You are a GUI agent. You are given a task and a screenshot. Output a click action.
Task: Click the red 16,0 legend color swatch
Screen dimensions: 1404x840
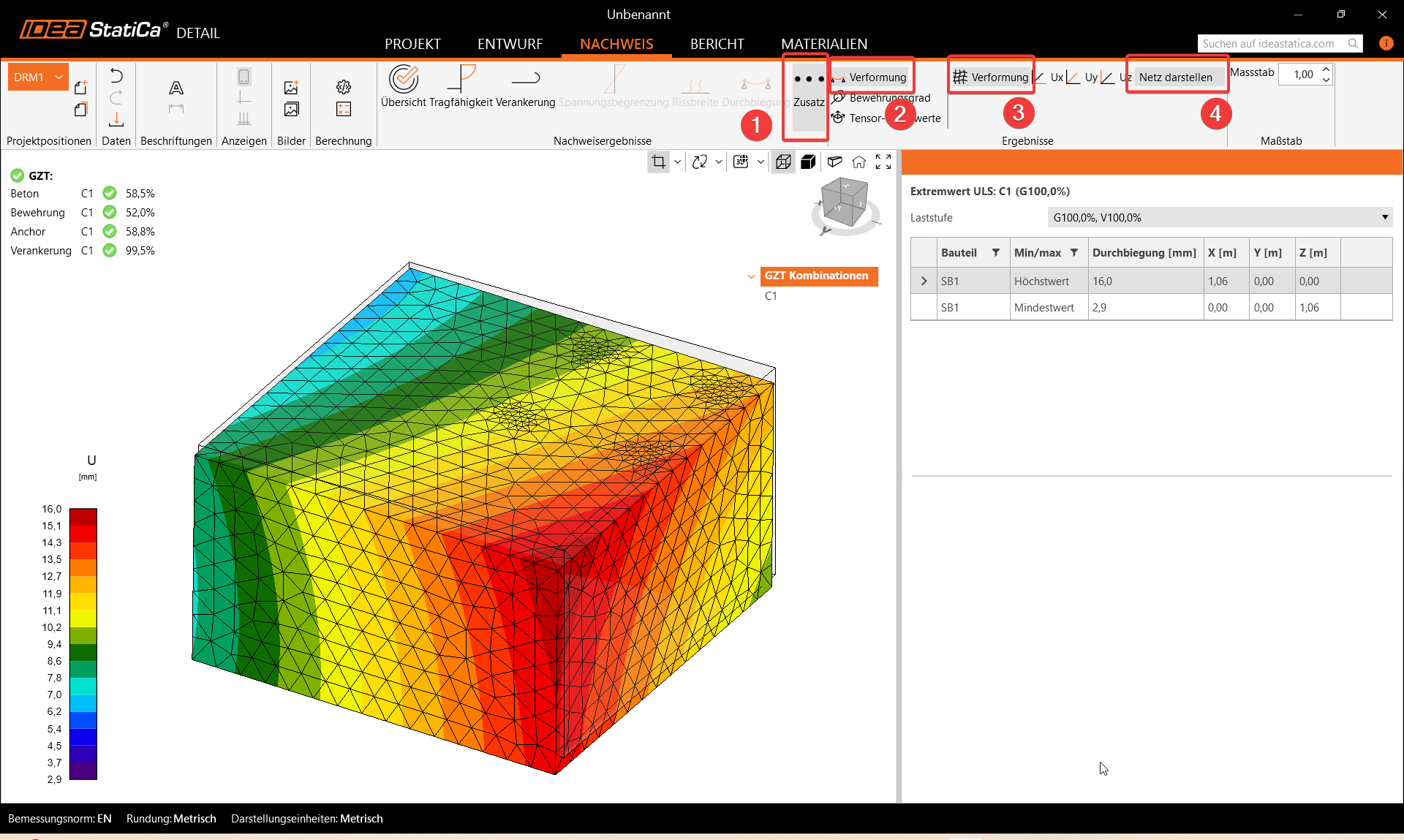click(x=83, y=515)
